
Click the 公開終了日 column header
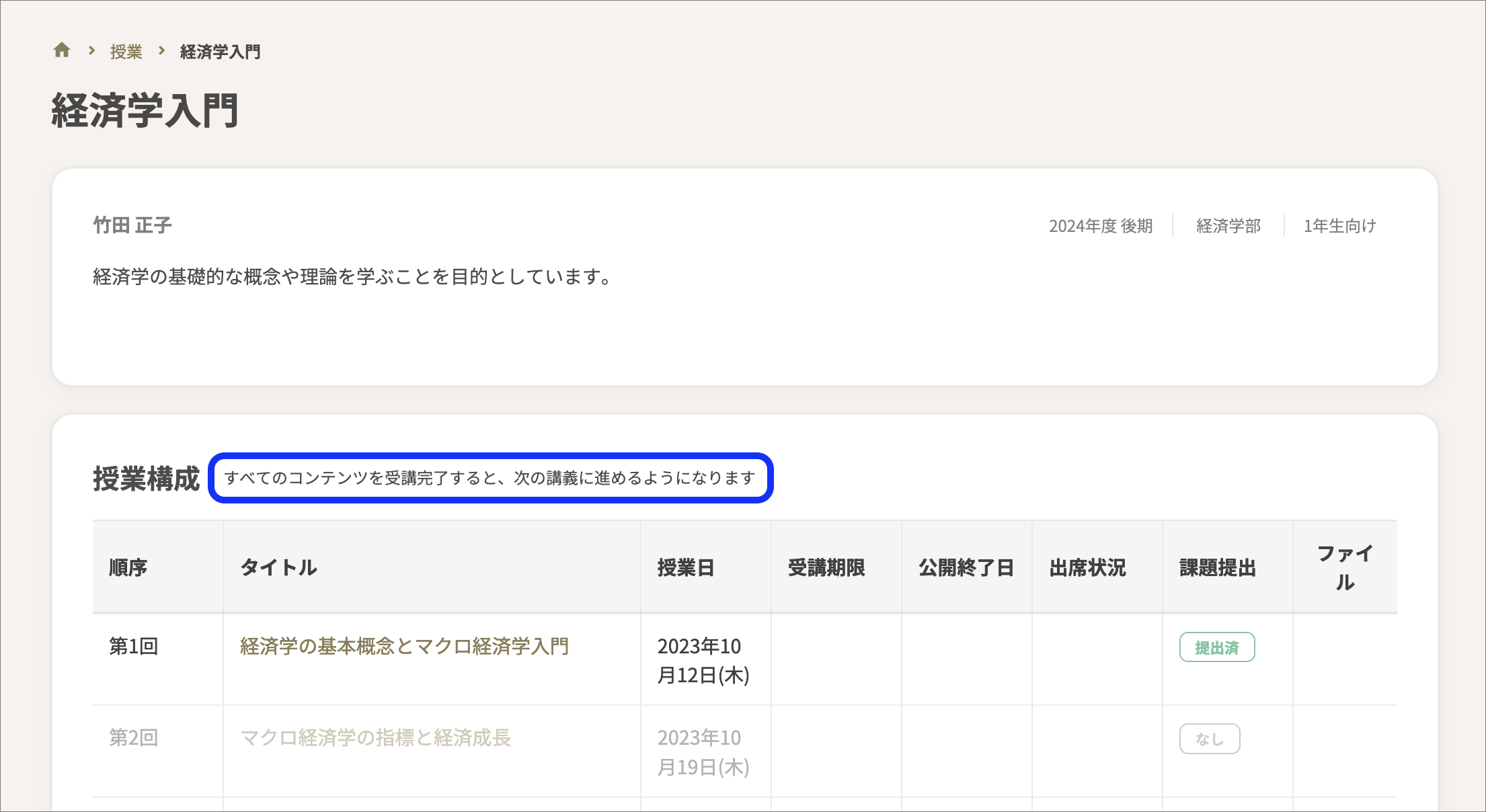coord(966,567)
